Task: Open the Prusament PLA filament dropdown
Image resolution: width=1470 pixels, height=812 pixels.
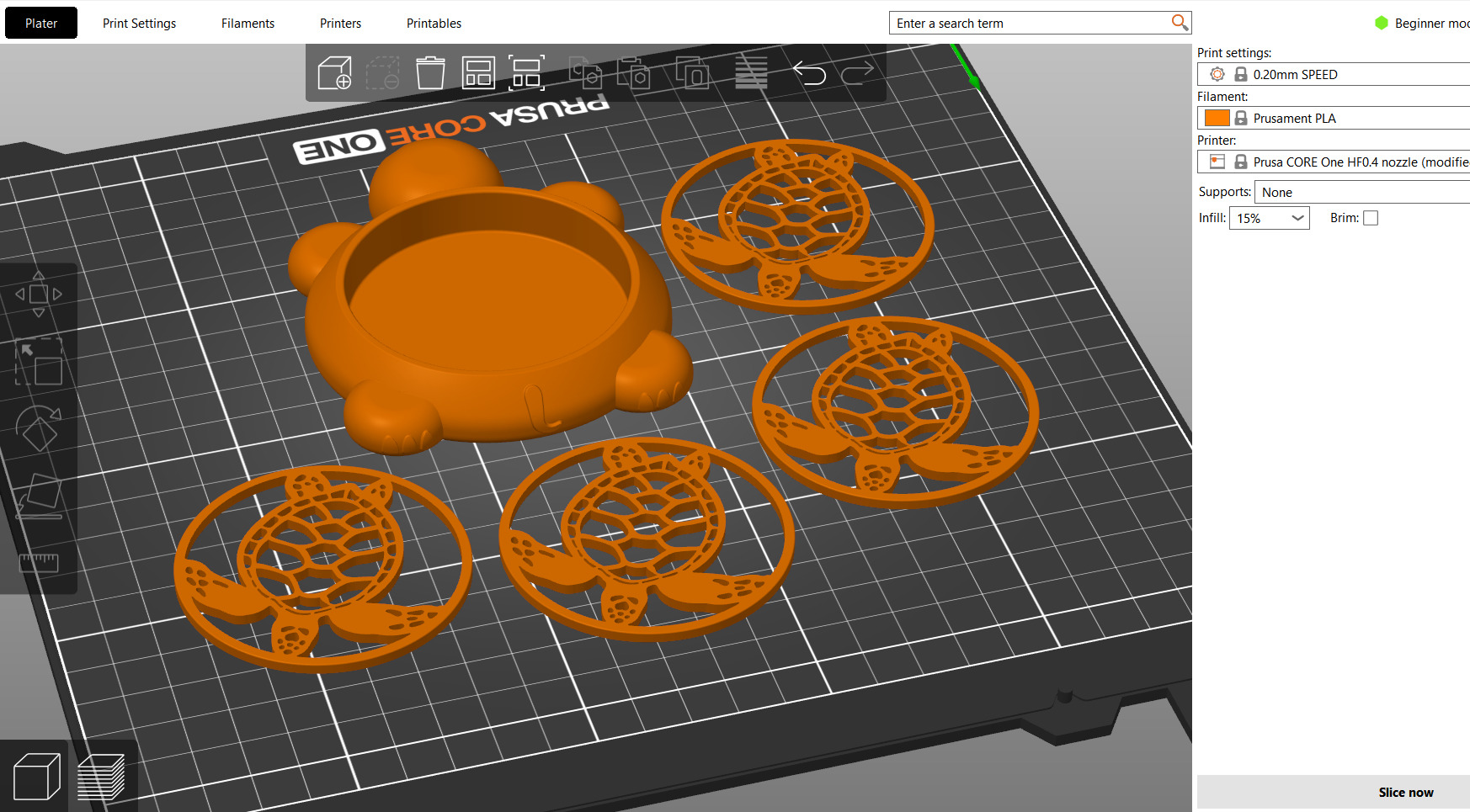Action: 1334,118
